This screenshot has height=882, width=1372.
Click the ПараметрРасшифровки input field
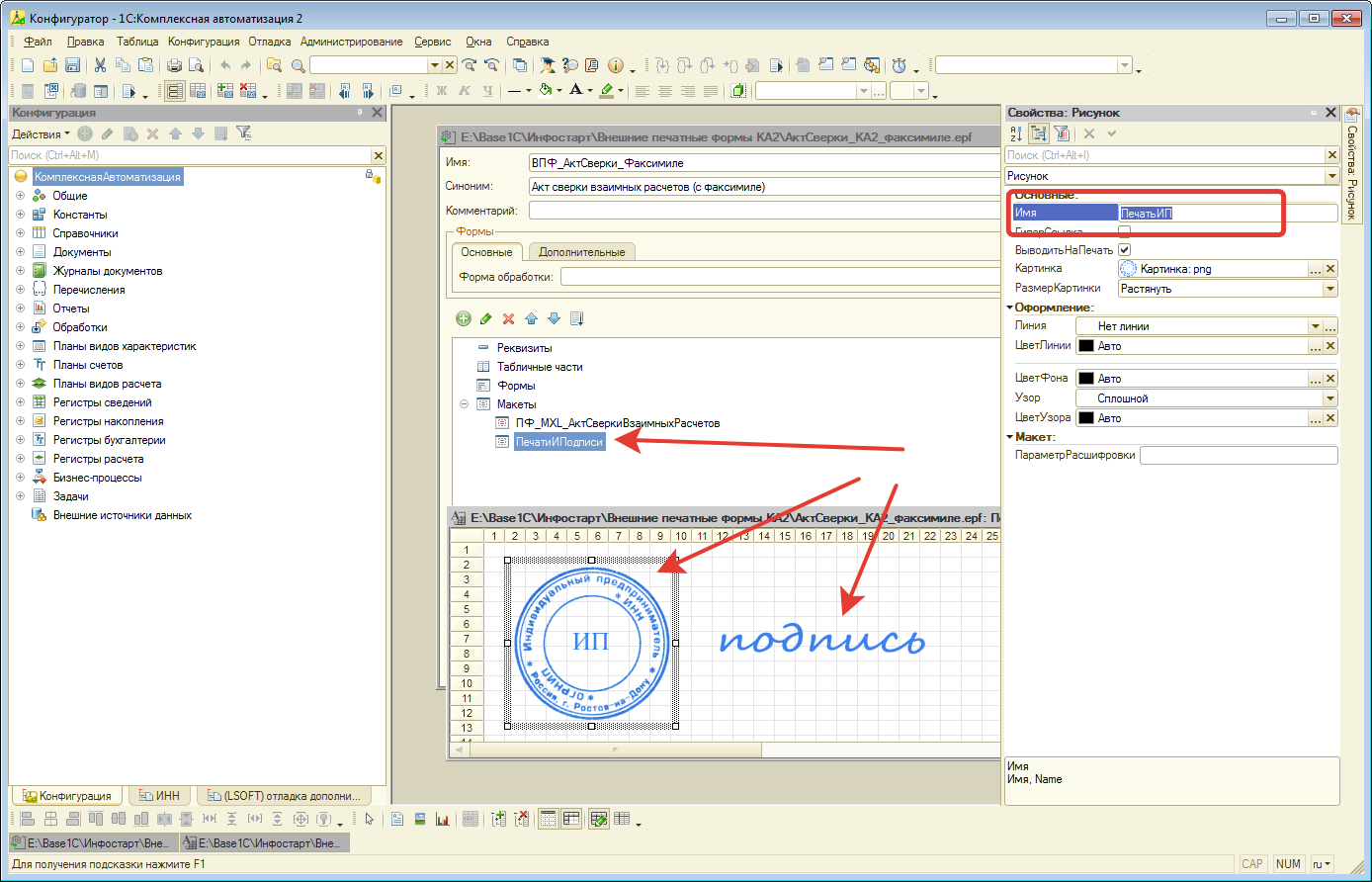(x=1239, y=456)
